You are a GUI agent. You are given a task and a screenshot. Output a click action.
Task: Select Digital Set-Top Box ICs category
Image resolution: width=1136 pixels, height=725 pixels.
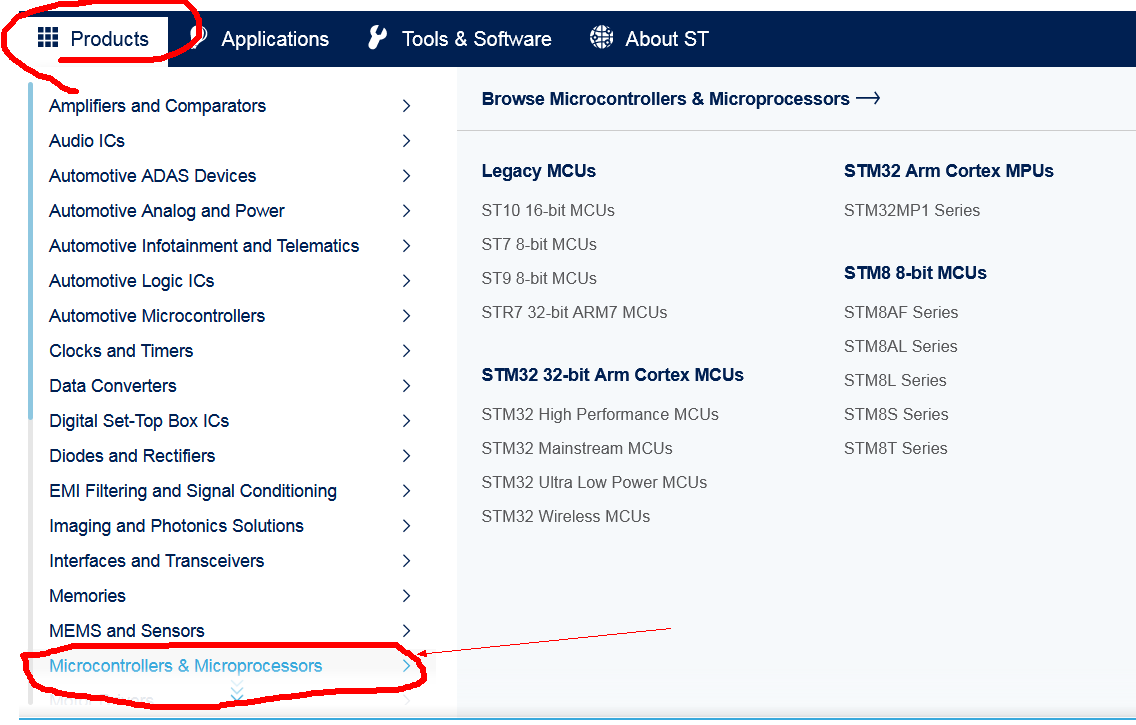point(139,421)
